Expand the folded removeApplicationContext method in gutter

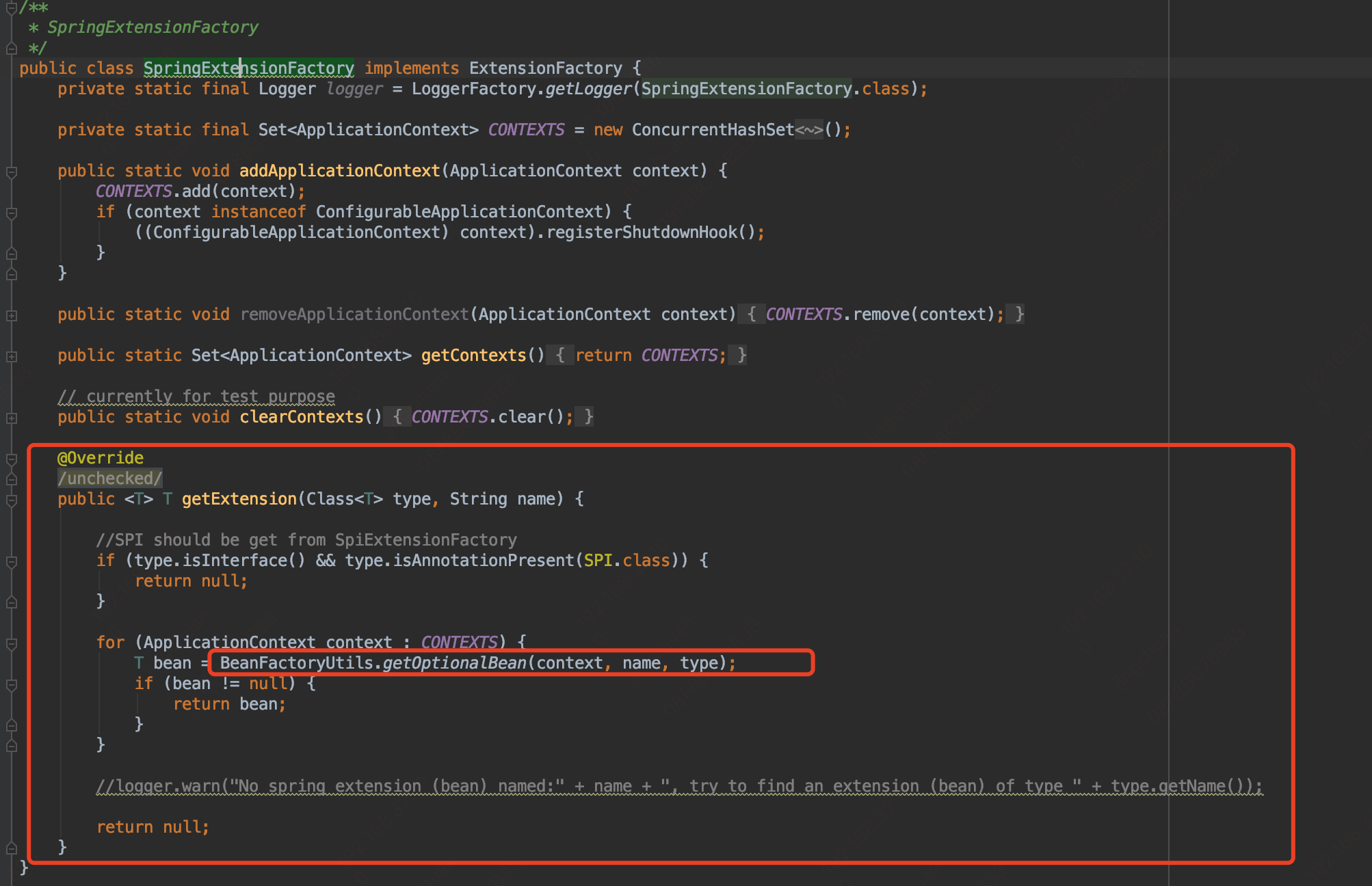(x=11, y=315)
